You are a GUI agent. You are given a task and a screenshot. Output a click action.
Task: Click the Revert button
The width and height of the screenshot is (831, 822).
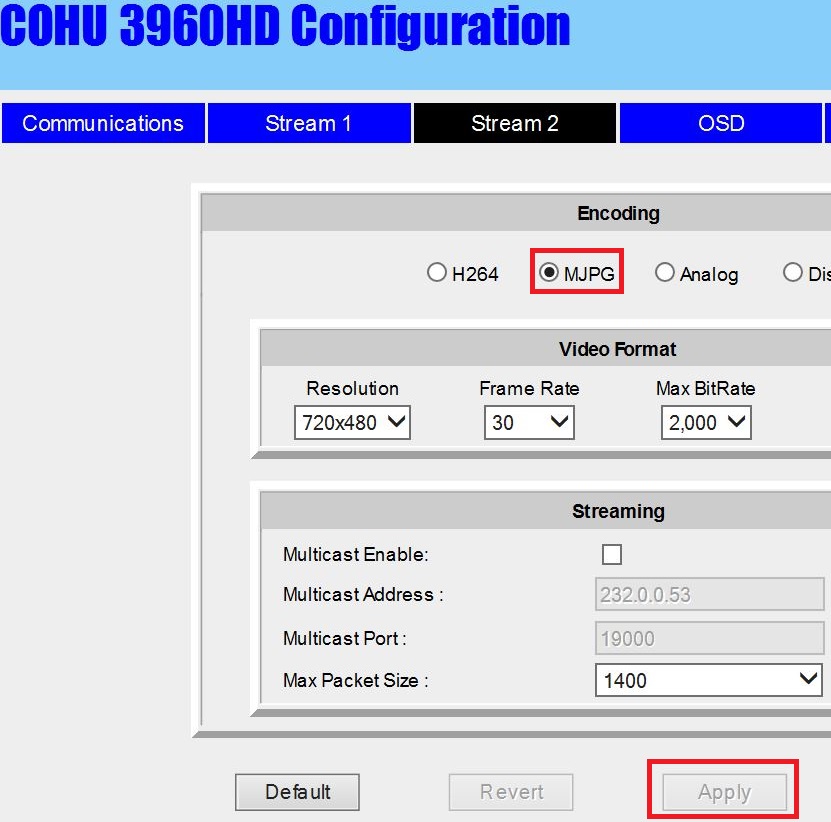click(511, 792)
